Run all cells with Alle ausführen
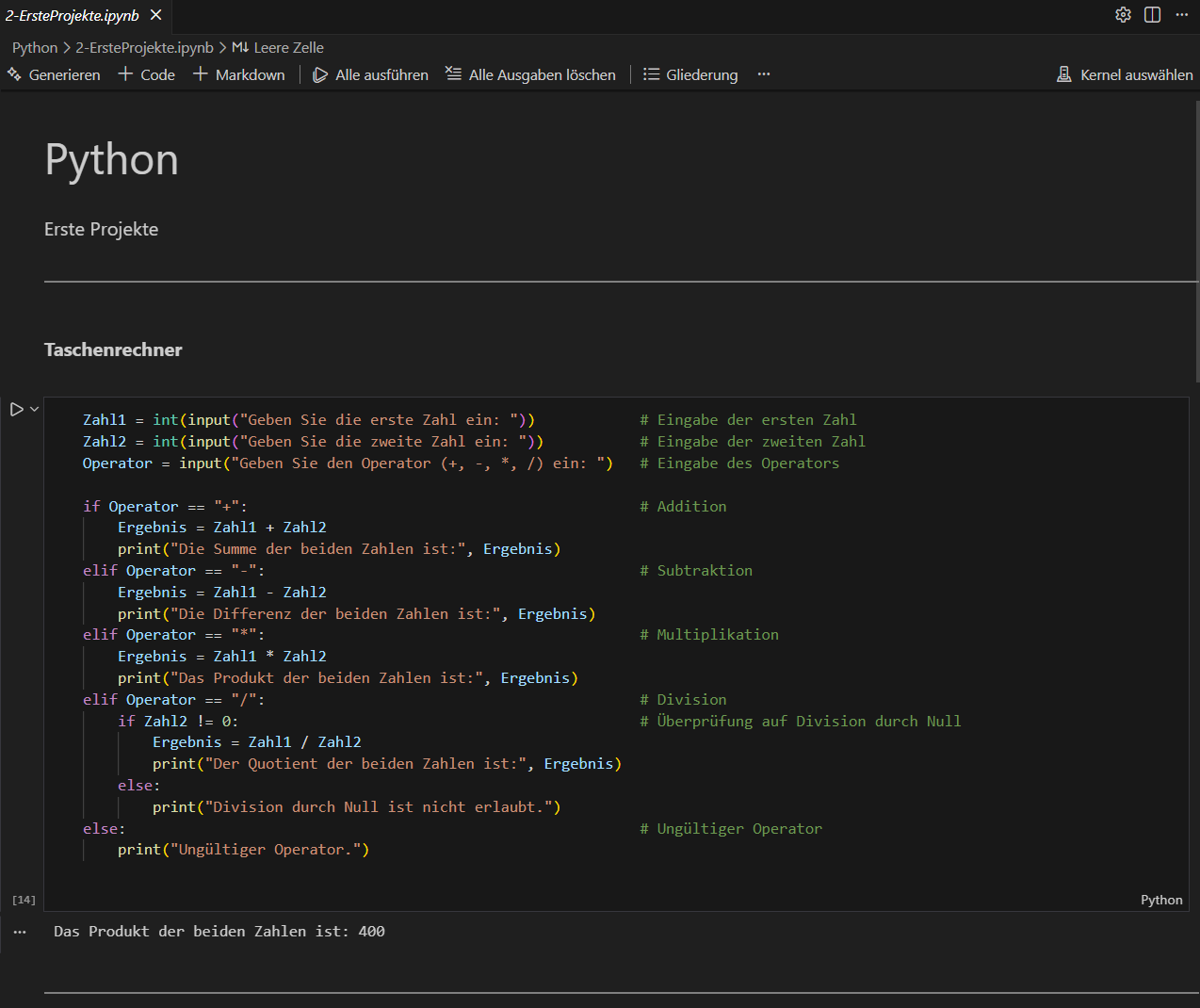 370,74
